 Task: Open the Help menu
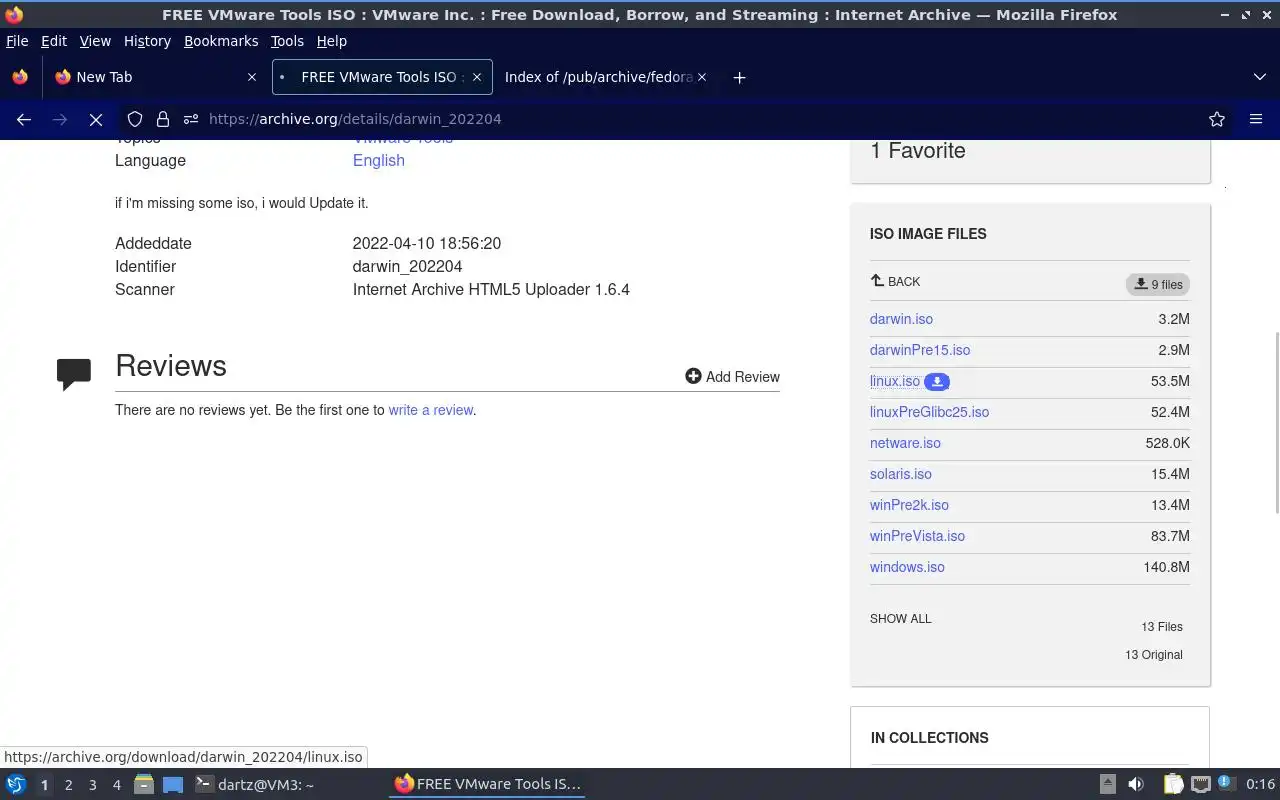332,41
